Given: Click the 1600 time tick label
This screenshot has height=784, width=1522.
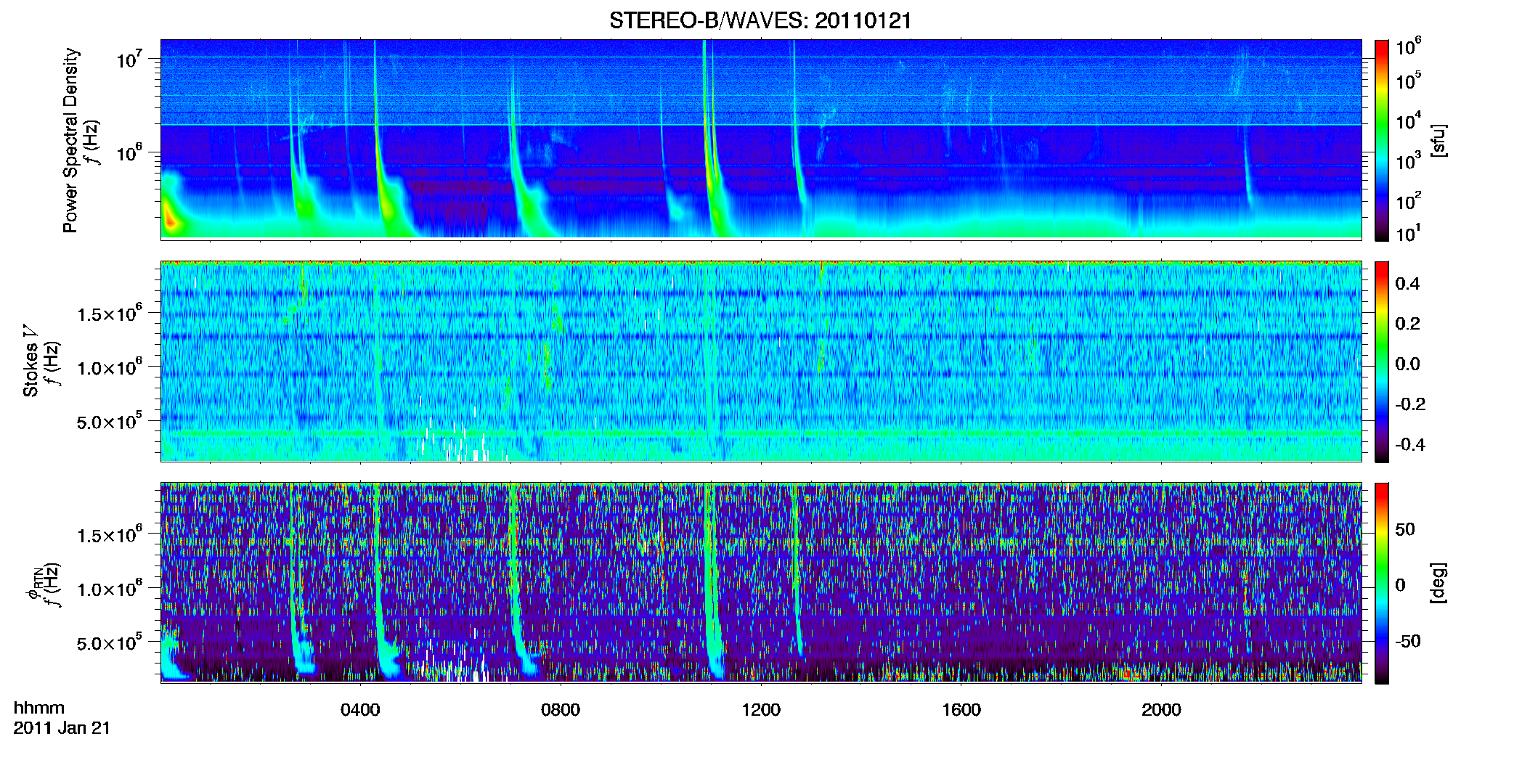Looking at the screenshot, I should pos(961,710).
